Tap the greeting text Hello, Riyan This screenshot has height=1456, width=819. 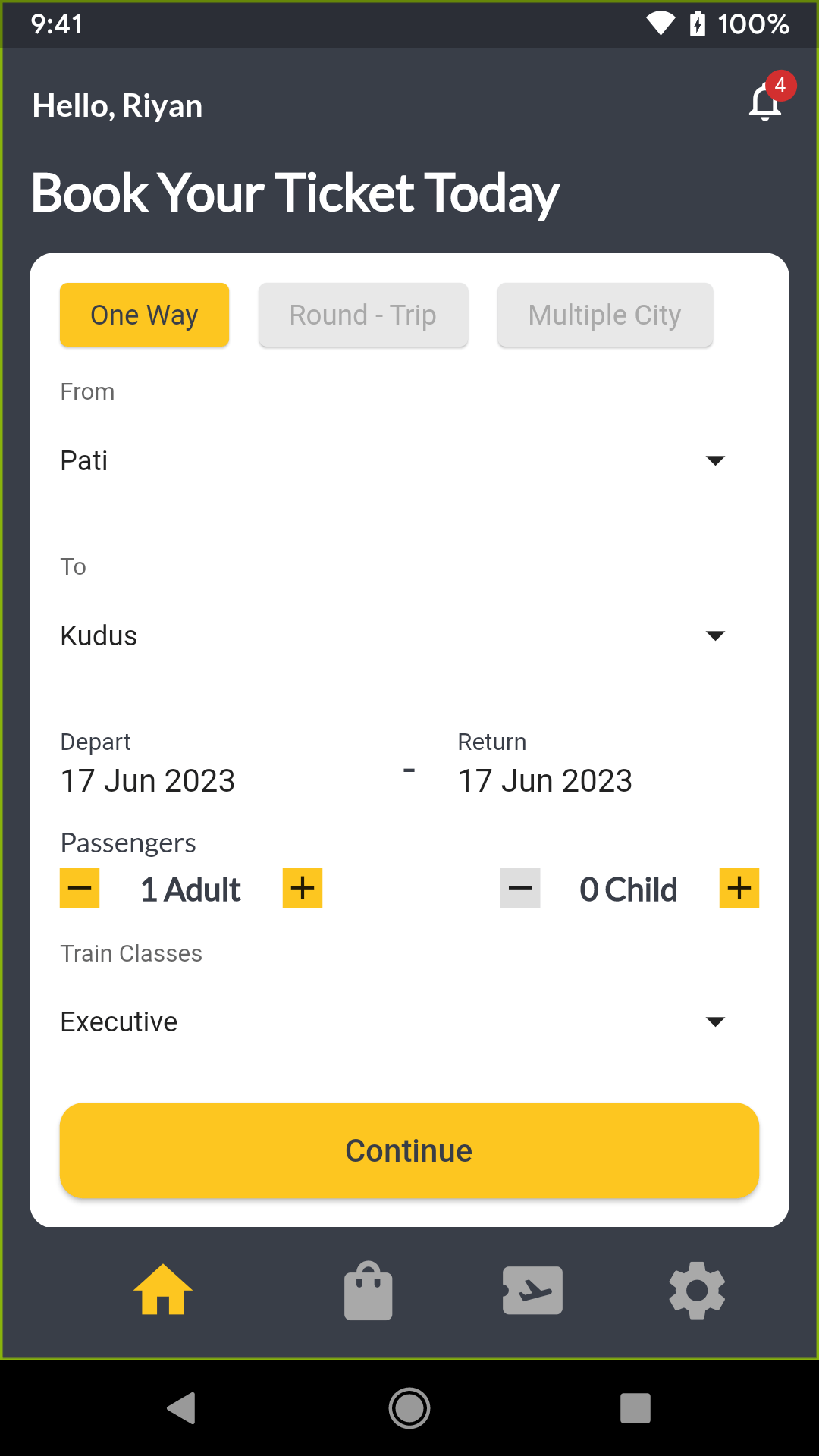pos(117,105)
